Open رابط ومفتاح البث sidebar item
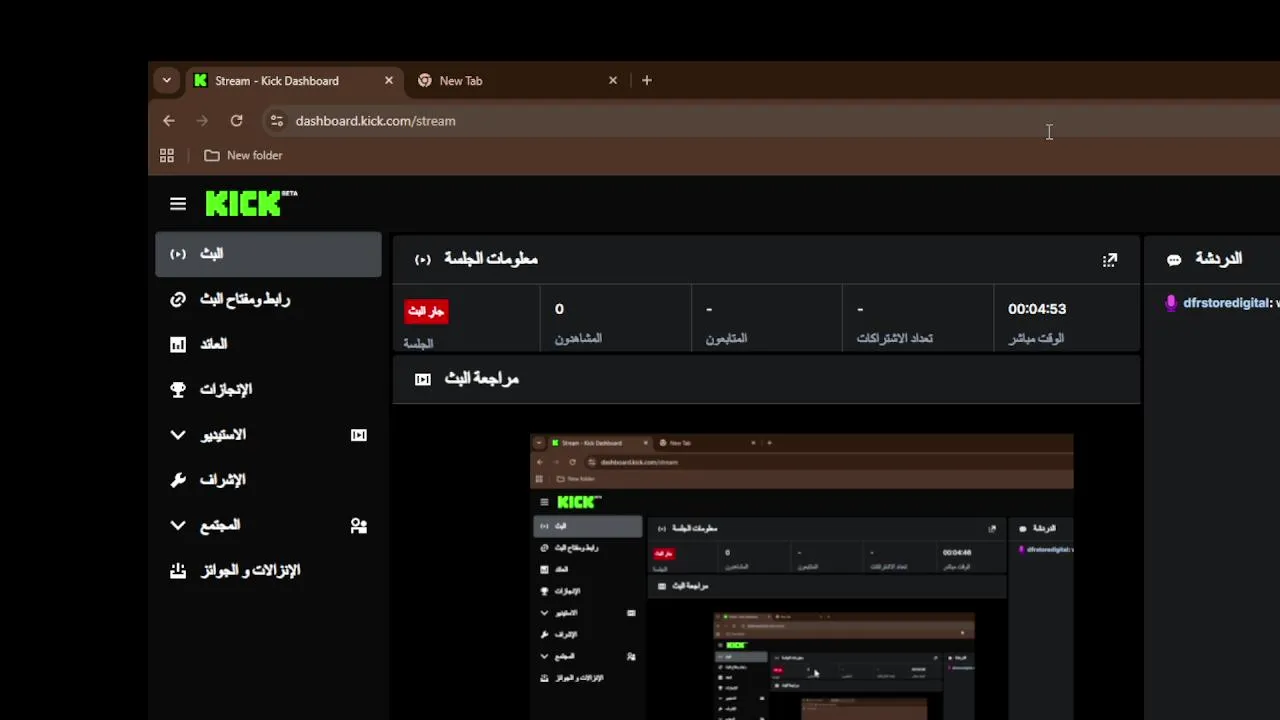This screenshot has width=1280, height=720. pyautogui.click(x=268, y=299)
